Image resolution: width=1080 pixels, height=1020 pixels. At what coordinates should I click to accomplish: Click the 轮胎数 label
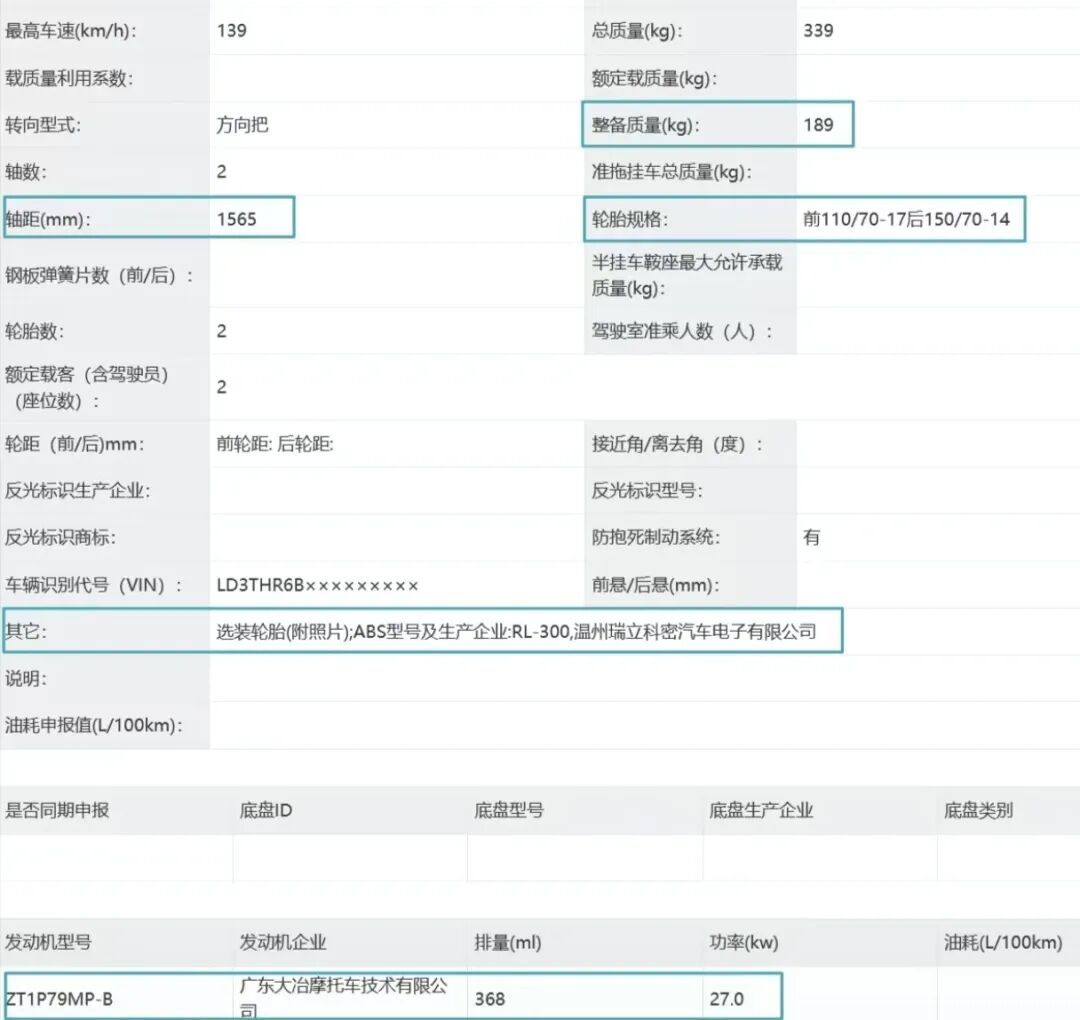click(34, 331)
